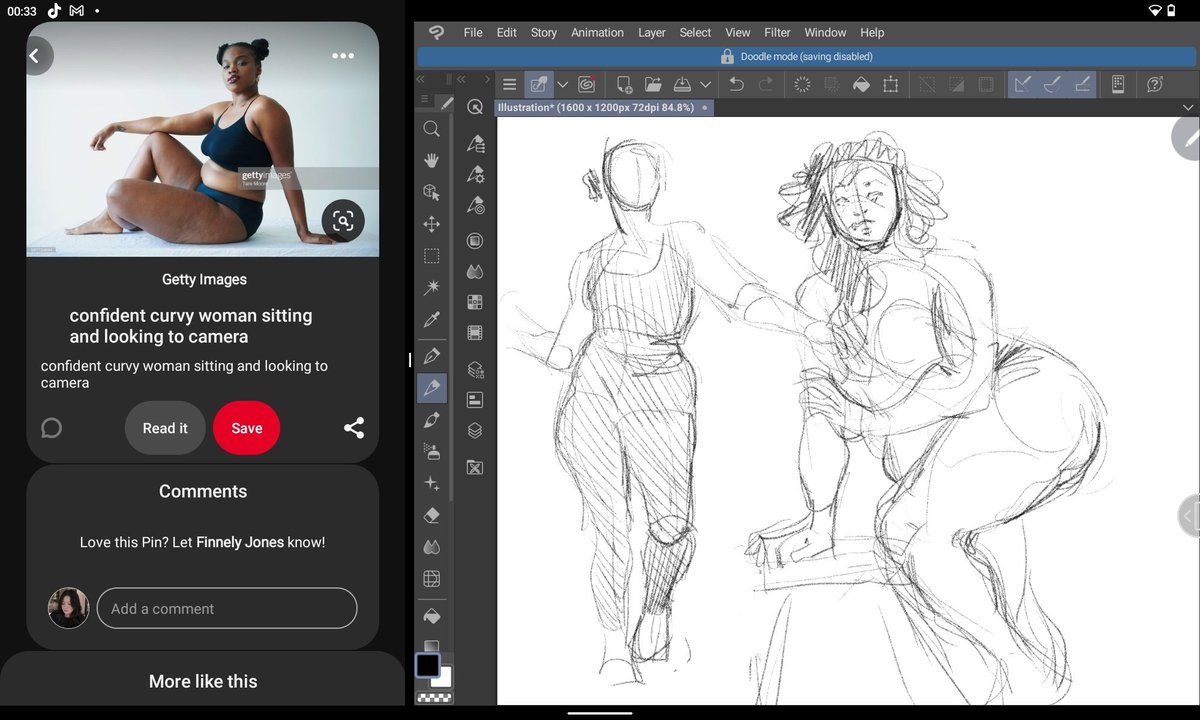Open the tool palette hamburger menu
1200x720 pixels.
pos(425,99)
